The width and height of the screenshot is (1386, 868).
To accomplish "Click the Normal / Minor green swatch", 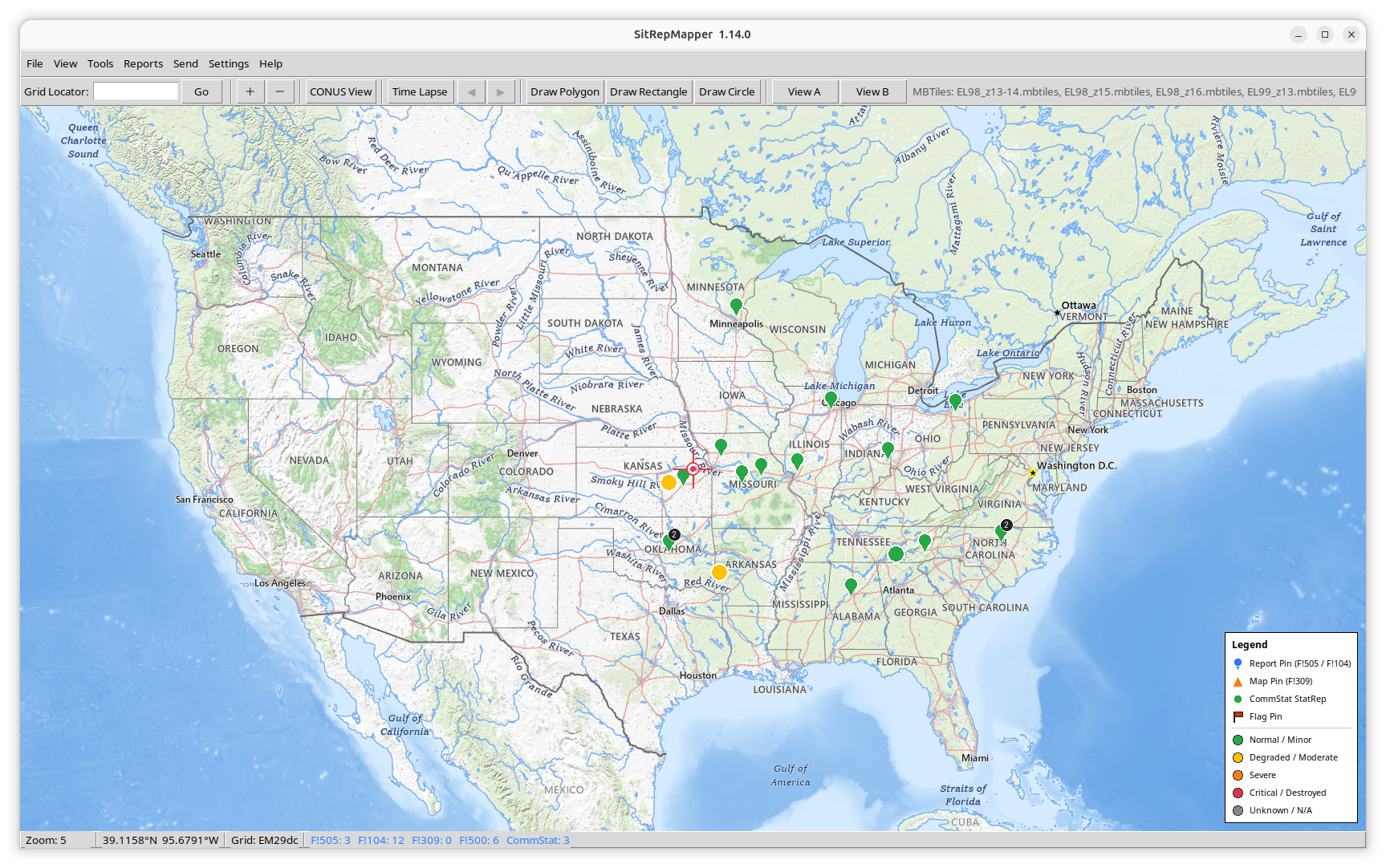I will pyautogui.click(x=1238, y=740).
